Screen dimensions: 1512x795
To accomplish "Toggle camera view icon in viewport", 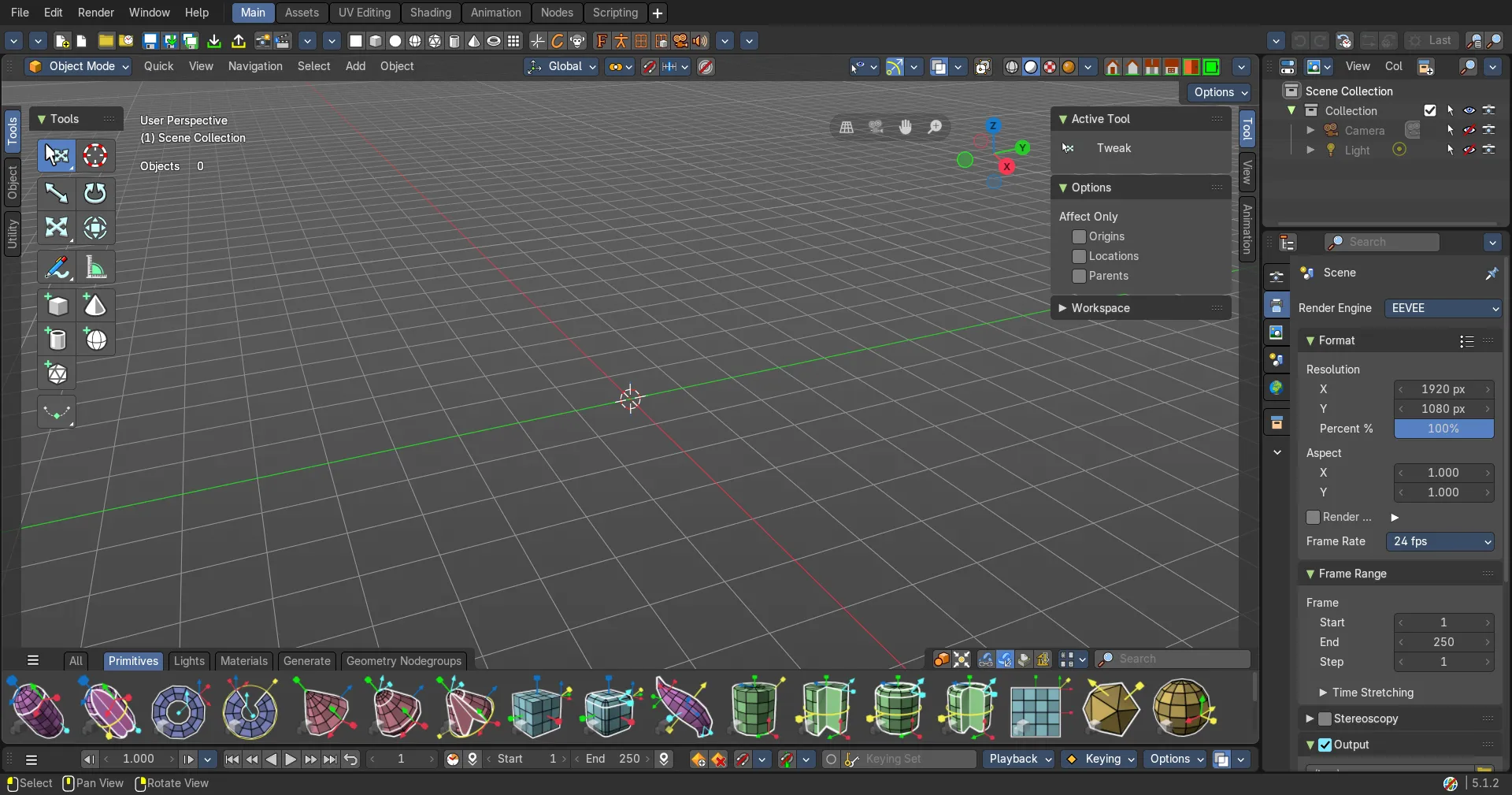I will coord(876,127).
